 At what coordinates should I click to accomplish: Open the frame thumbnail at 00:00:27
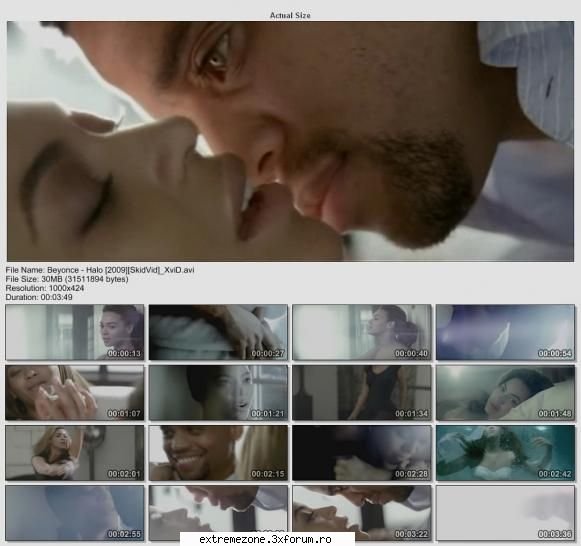point(218,332)
